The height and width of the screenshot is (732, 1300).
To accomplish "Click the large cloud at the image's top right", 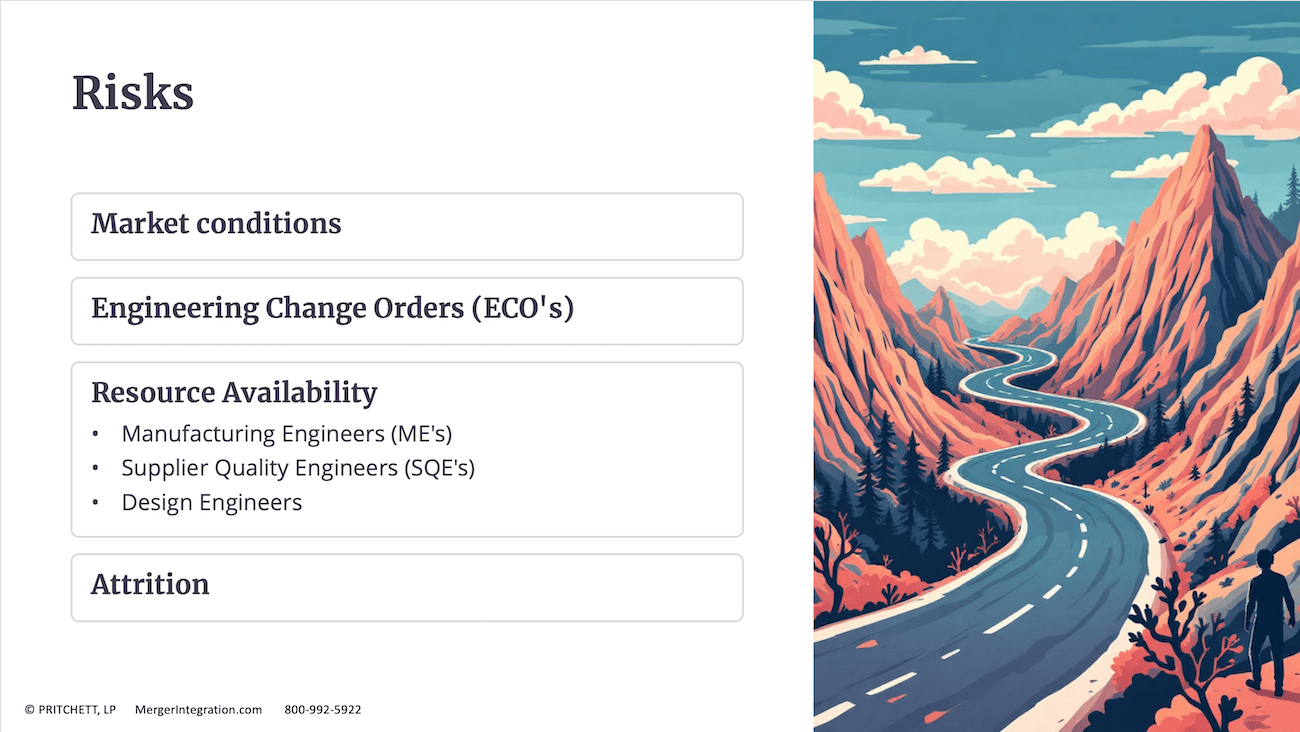I will click(1190, 100).
